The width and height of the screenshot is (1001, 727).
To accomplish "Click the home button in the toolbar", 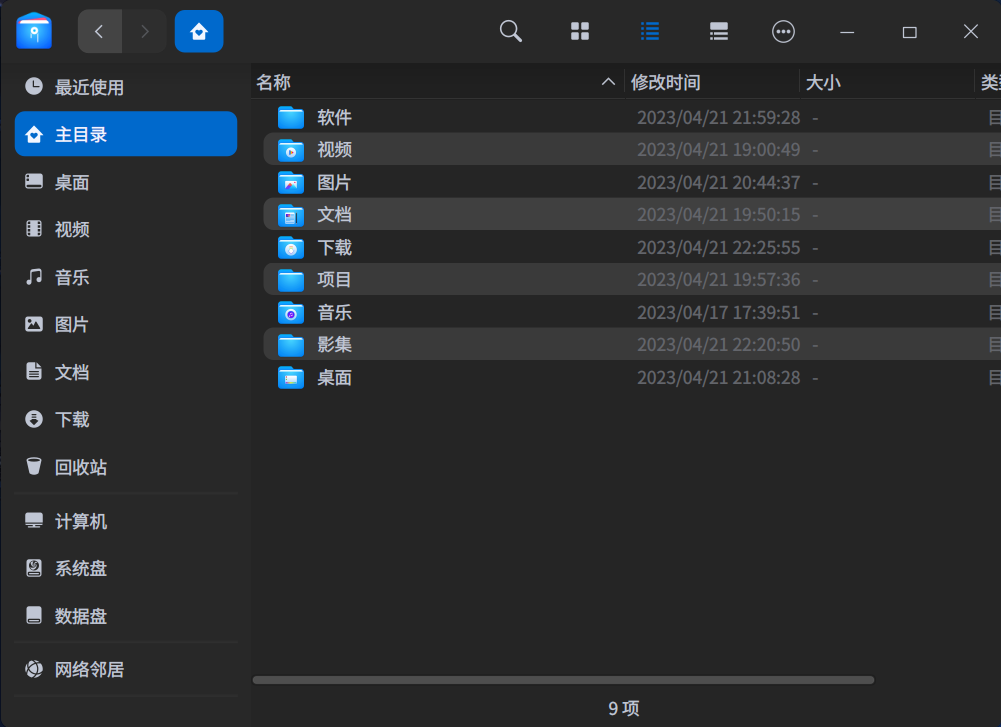I will [199, 31].
